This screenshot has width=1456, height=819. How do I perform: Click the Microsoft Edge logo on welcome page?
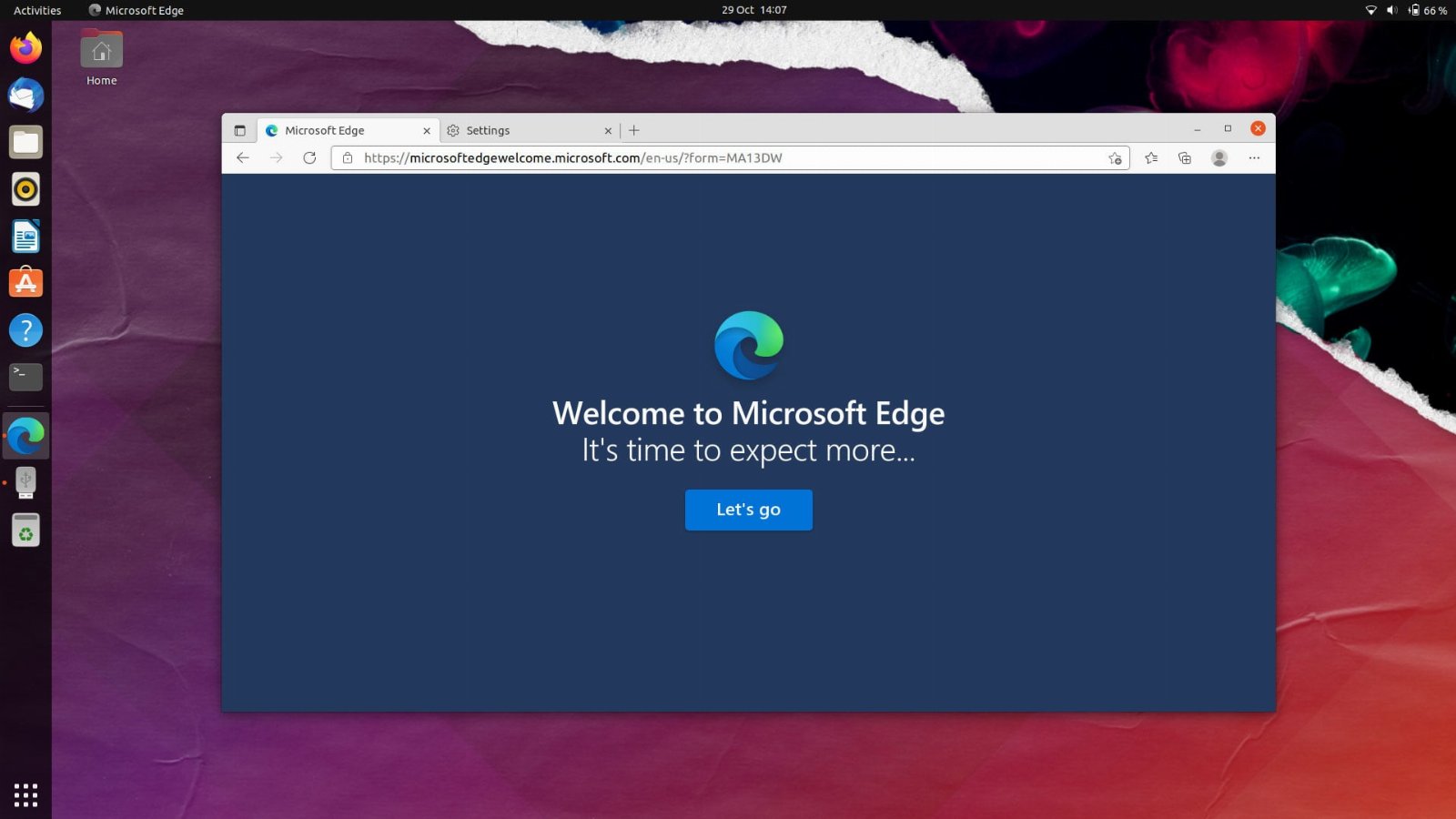click(749, 345)
